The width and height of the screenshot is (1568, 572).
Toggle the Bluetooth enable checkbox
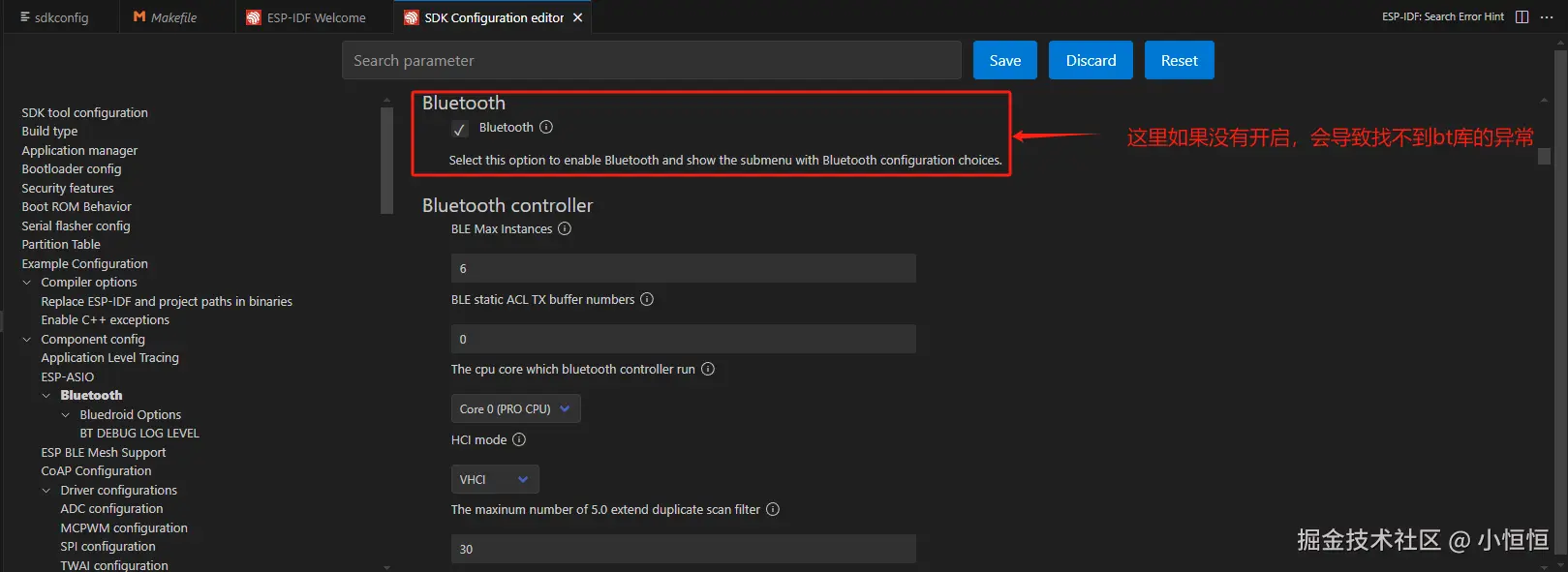click(x=460, y=129)
